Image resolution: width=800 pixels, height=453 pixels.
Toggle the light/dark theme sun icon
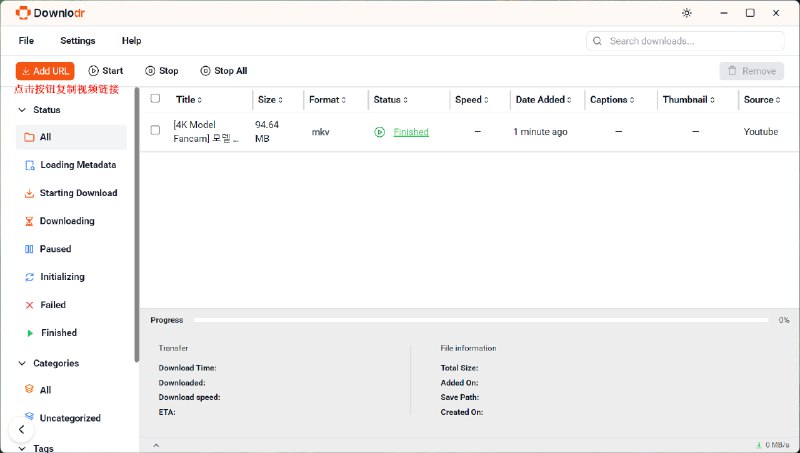(x=686, y=13)
